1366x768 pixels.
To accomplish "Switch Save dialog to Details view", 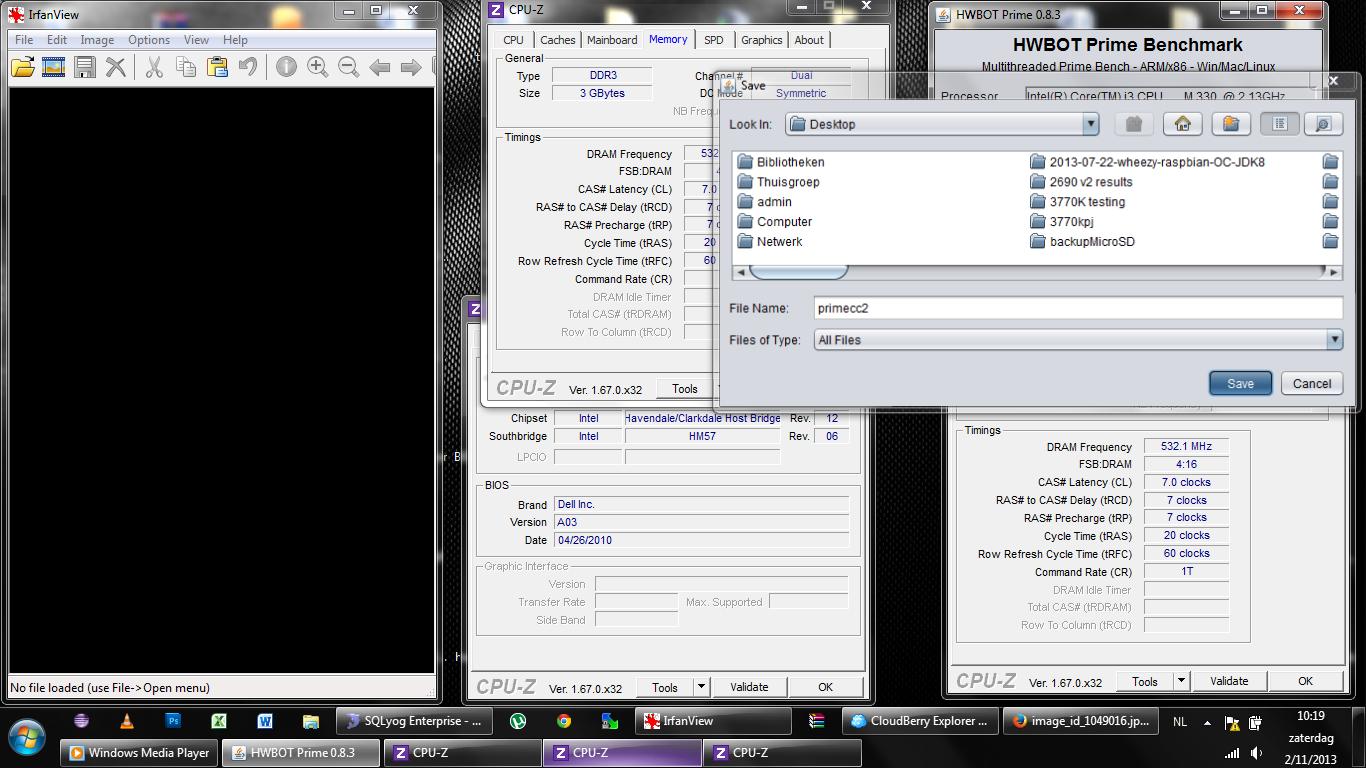I will 1323,124.
